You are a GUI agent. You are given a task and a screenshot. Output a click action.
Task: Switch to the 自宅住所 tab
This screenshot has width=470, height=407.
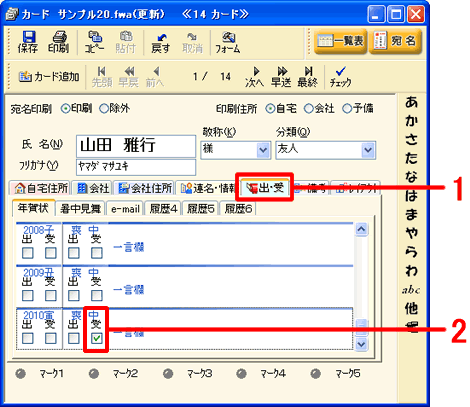[40, 188]
